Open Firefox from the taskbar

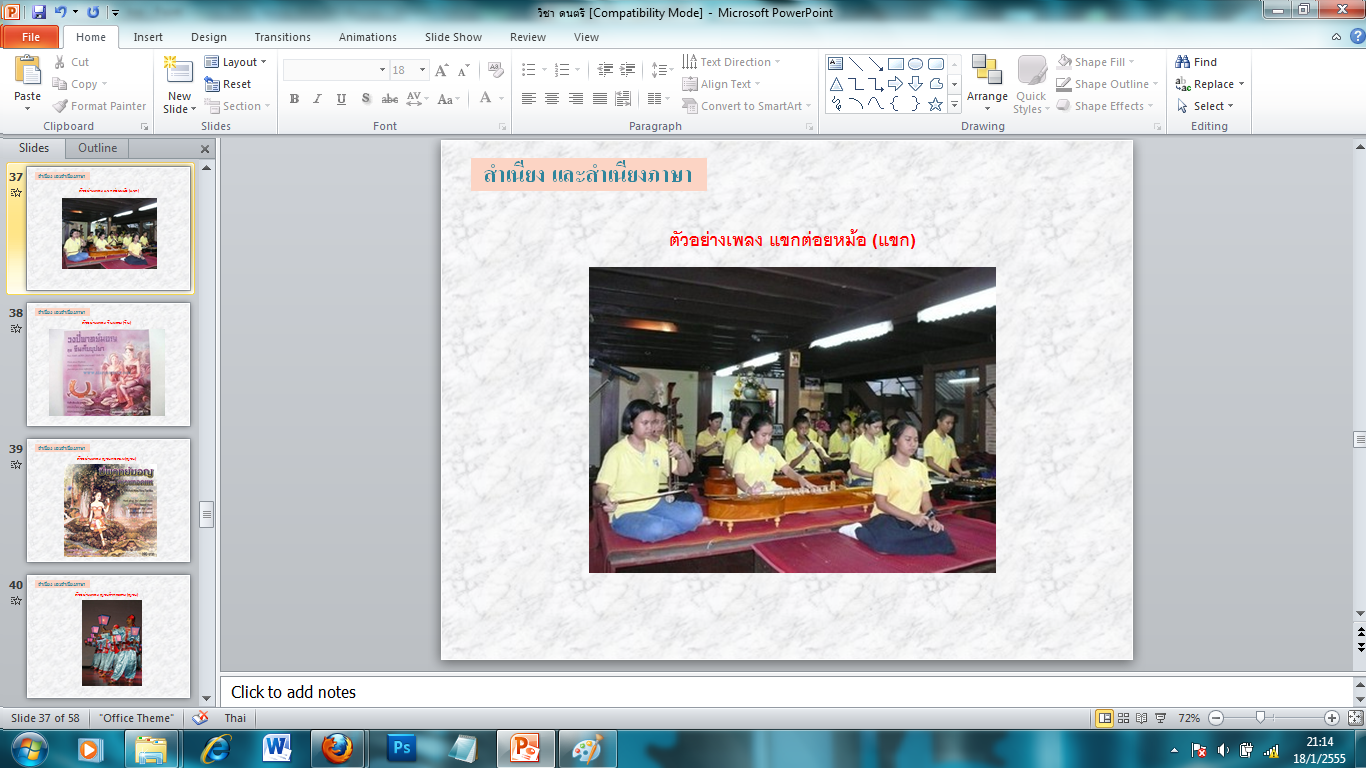(x=337, y=748)
